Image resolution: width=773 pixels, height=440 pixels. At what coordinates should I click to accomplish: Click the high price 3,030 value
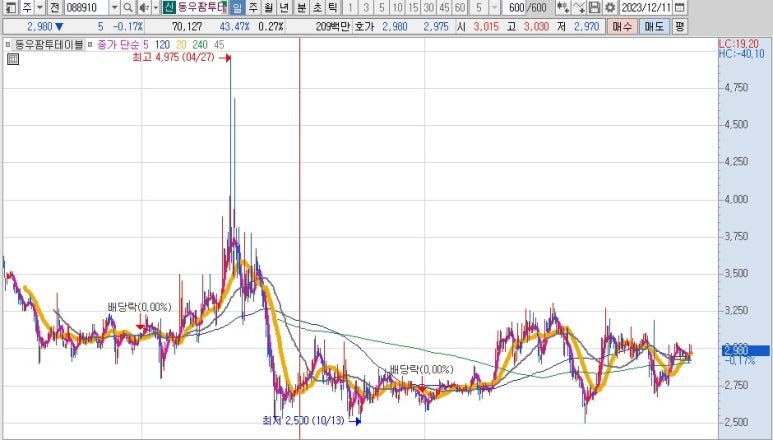pyautogui.click(x=536, y=27)
